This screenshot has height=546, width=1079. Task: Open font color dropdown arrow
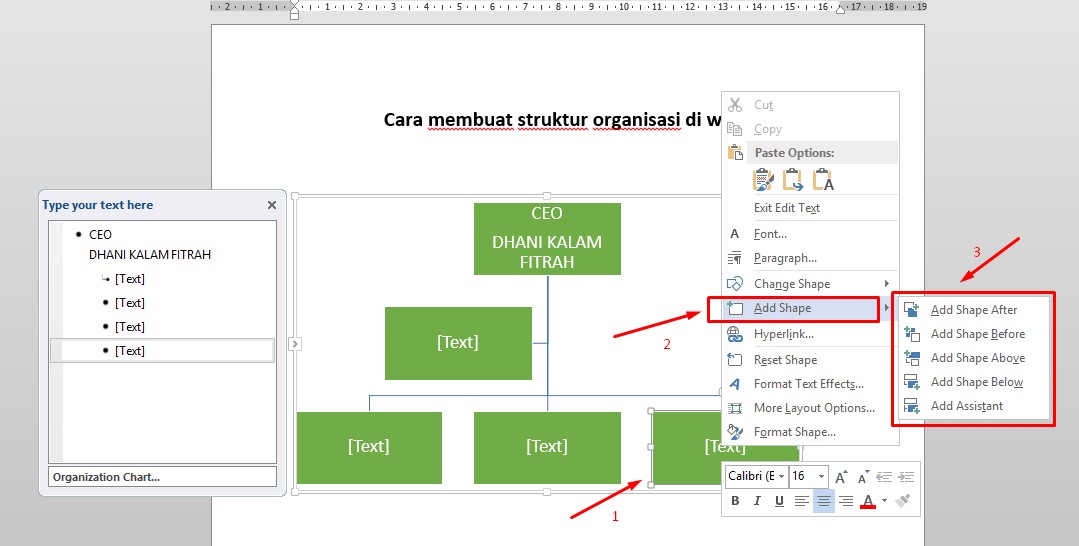(x=884, y=501)
